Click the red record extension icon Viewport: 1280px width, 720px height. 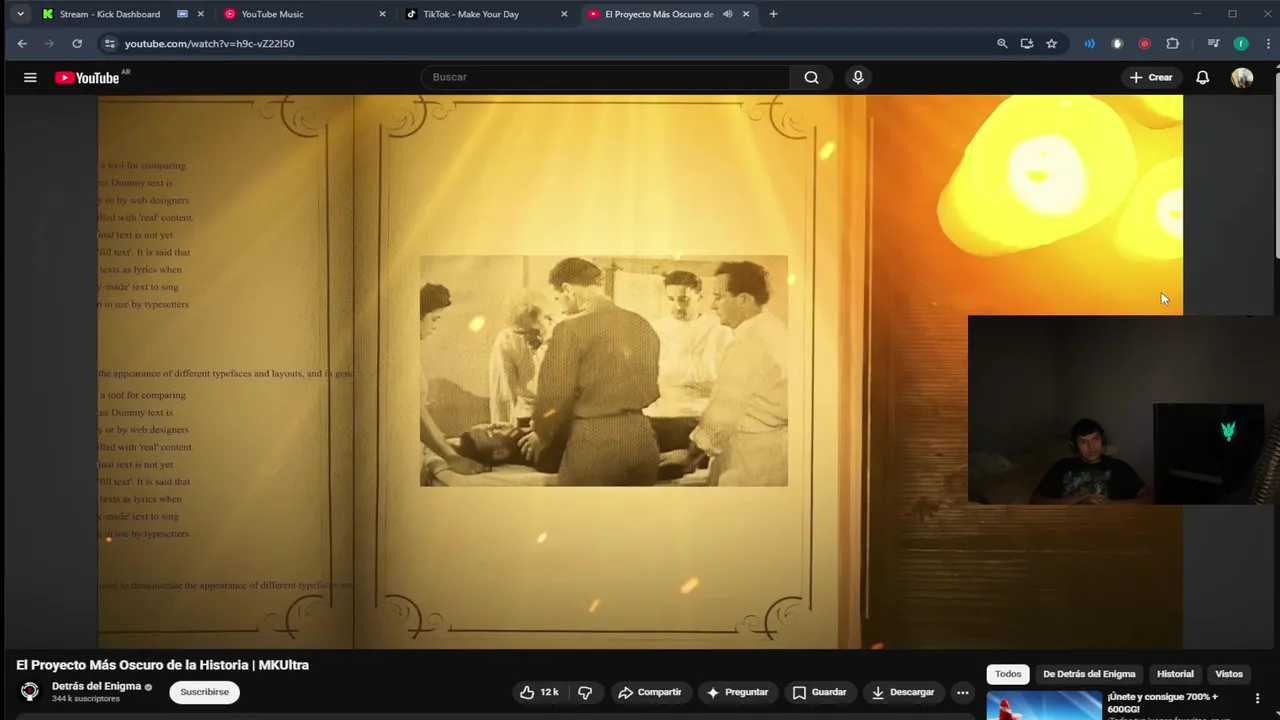coord(1145,43)
